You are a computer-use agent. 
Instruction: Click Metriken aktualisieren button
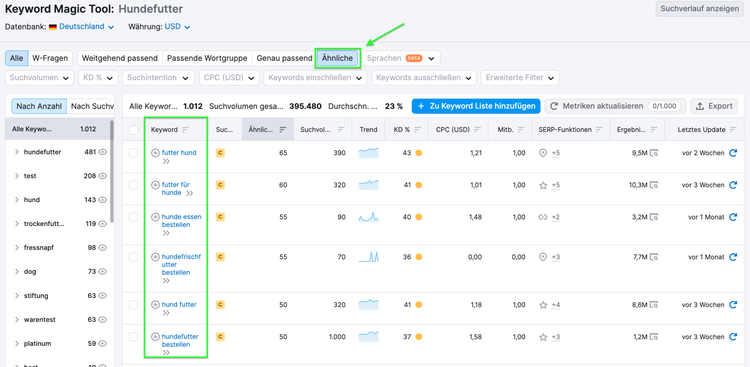click(x=616, y=106)
